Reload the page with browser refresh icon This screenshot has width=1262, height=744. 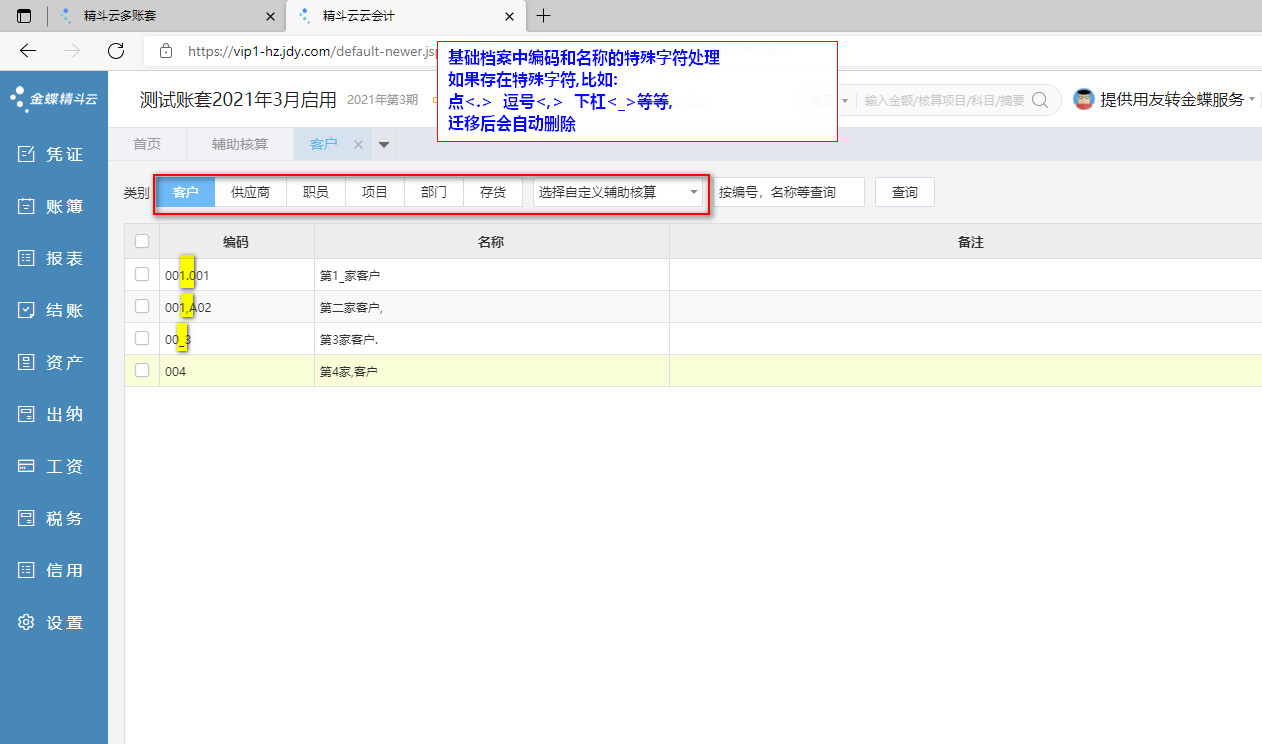116,51
